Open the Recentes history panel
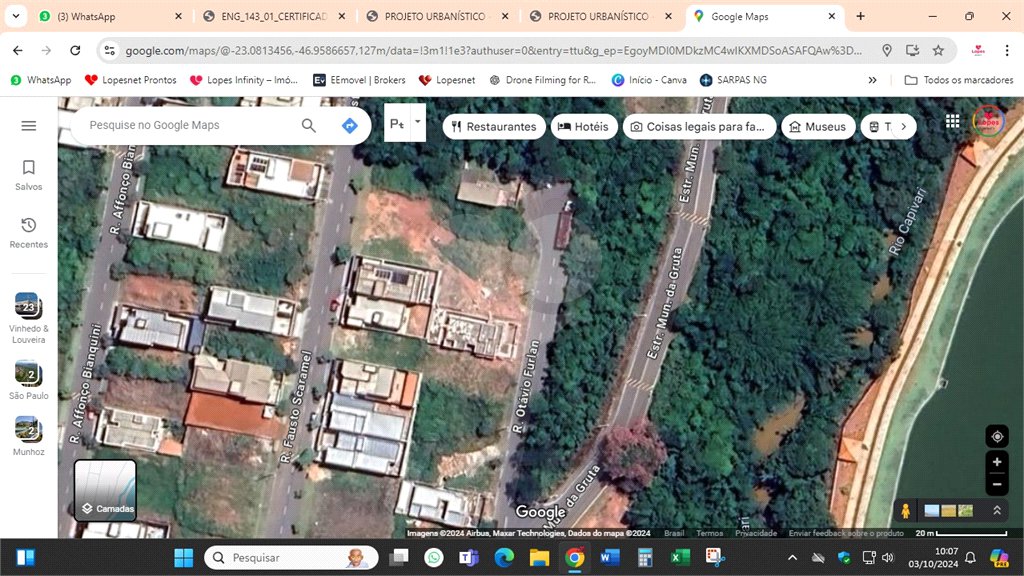The height and width of the screenshot is (576, 1024). tap(29, 233)
